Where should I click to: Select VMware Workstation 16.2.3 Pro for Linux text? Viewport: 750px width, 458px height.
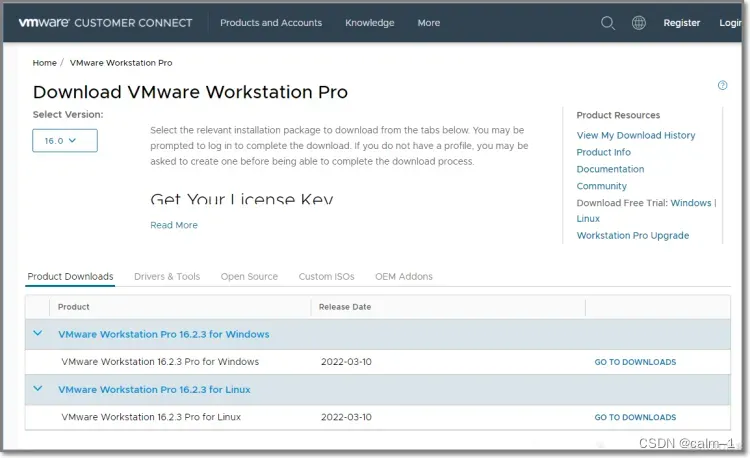pyautogui.click(x=151, y=417)
